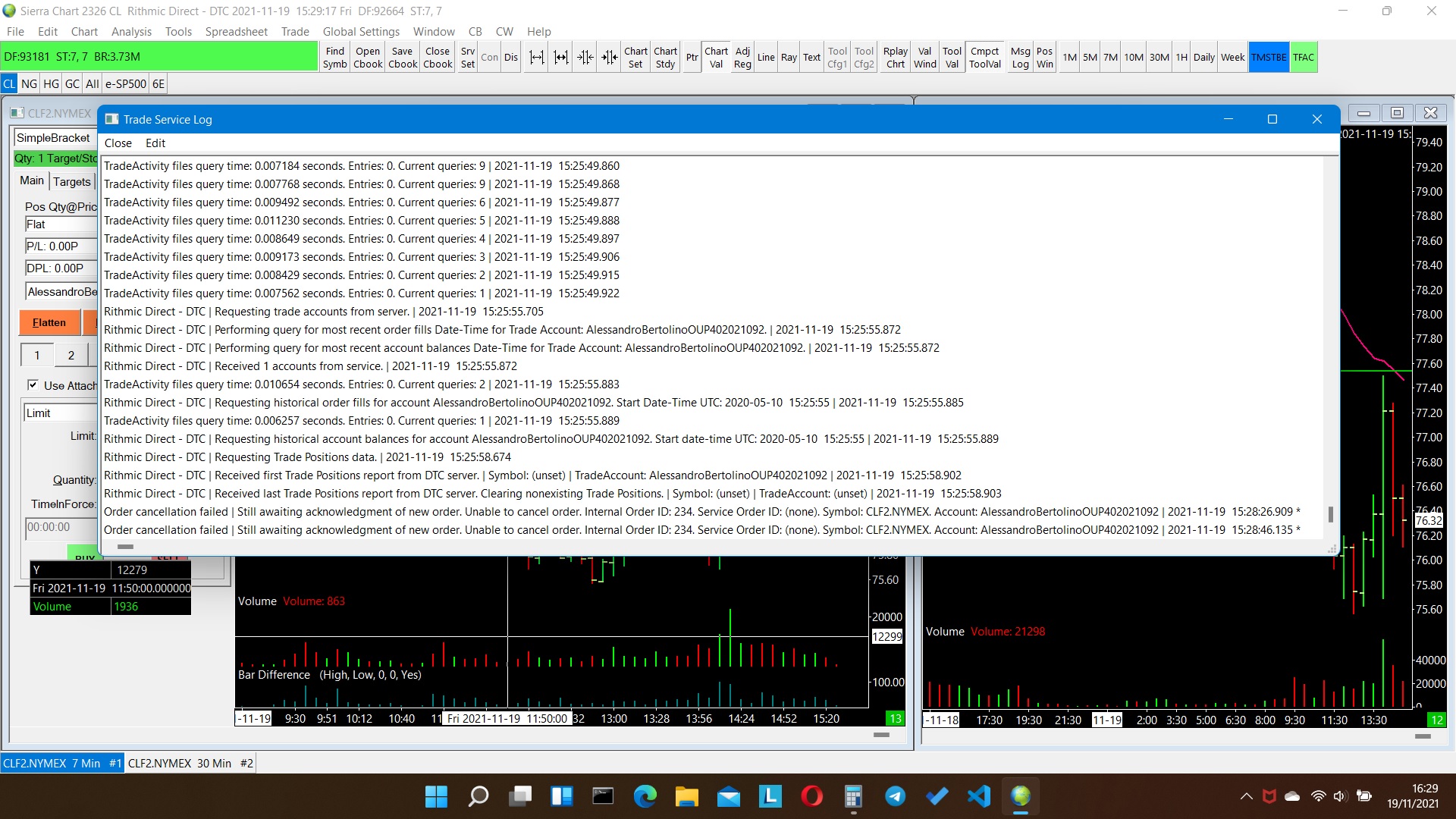This screenshot has height=819, width=1456.
Task: Open the Message Log button
Action: pyautogui.click(x=1020, y=57)
